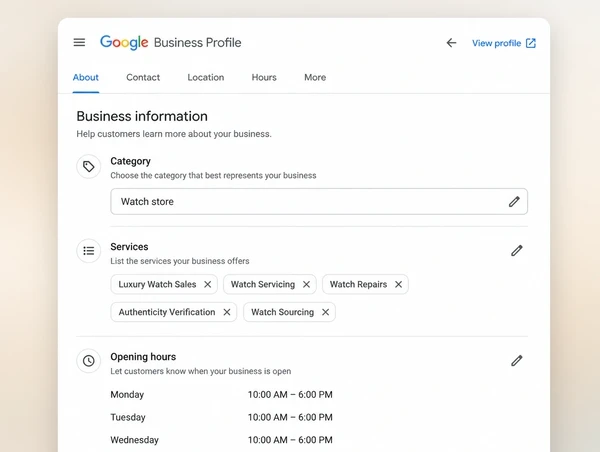The image size is (600, 452).
Task: Edit Services using the pencil icon
Action: pyautogui.click(x=517, y=251)
